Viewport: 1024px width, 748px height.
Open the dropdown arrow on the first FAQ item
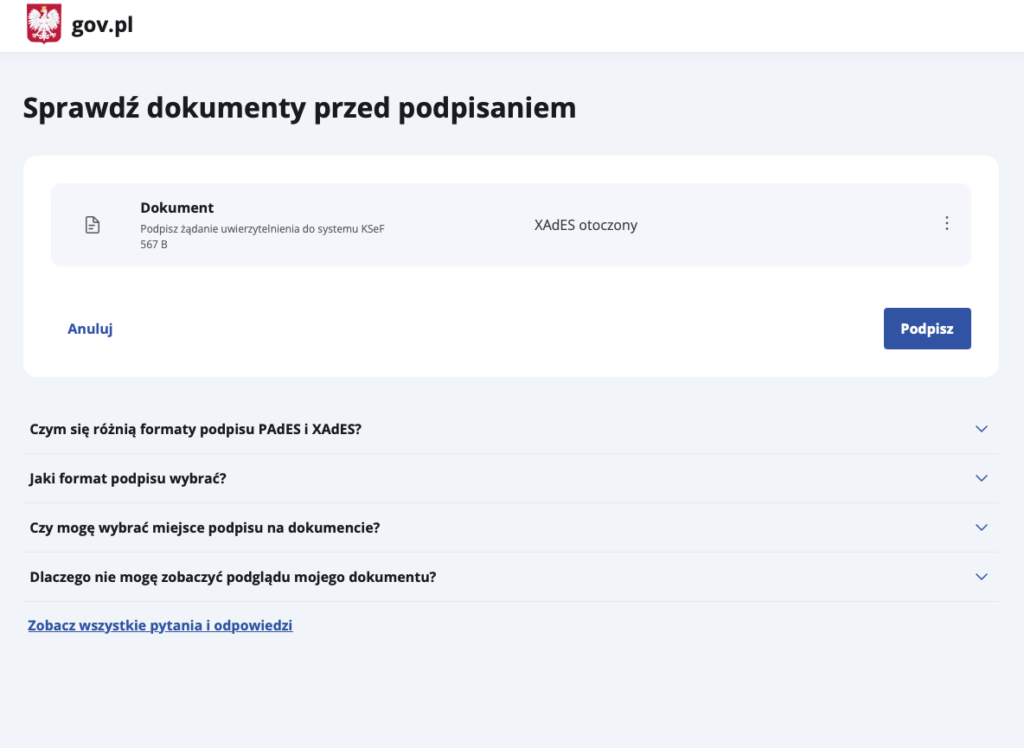pyautogui.click(x=980, y=428)
